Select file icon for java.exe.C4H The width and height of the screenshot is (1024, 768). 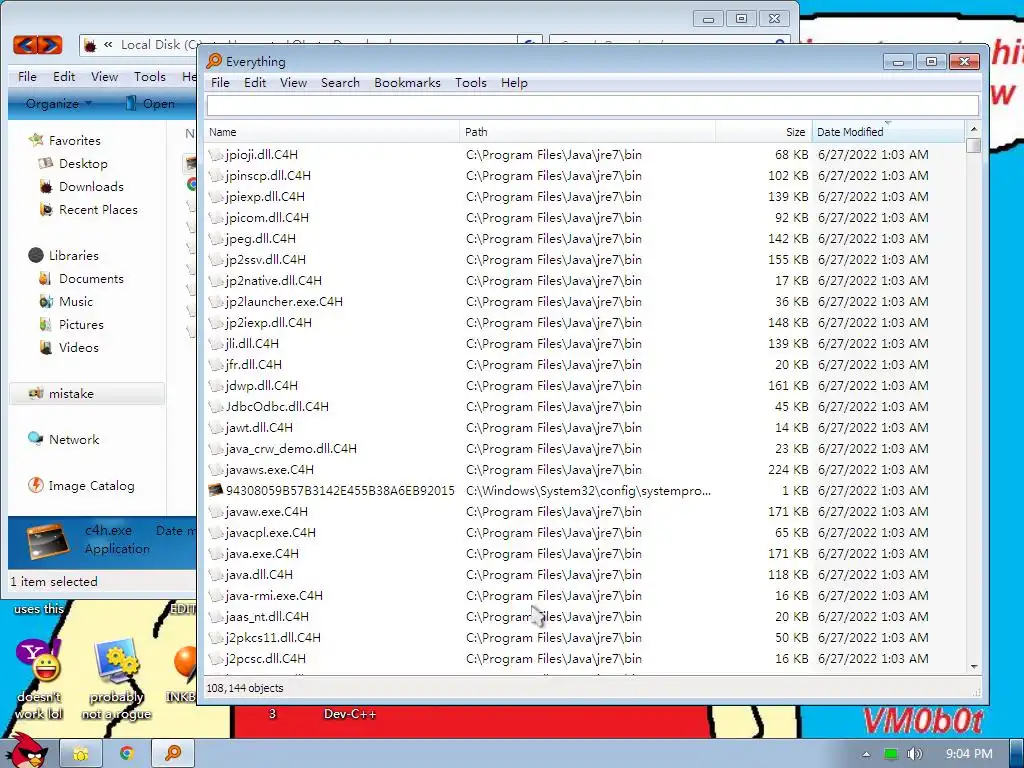(x=216, y=553)
